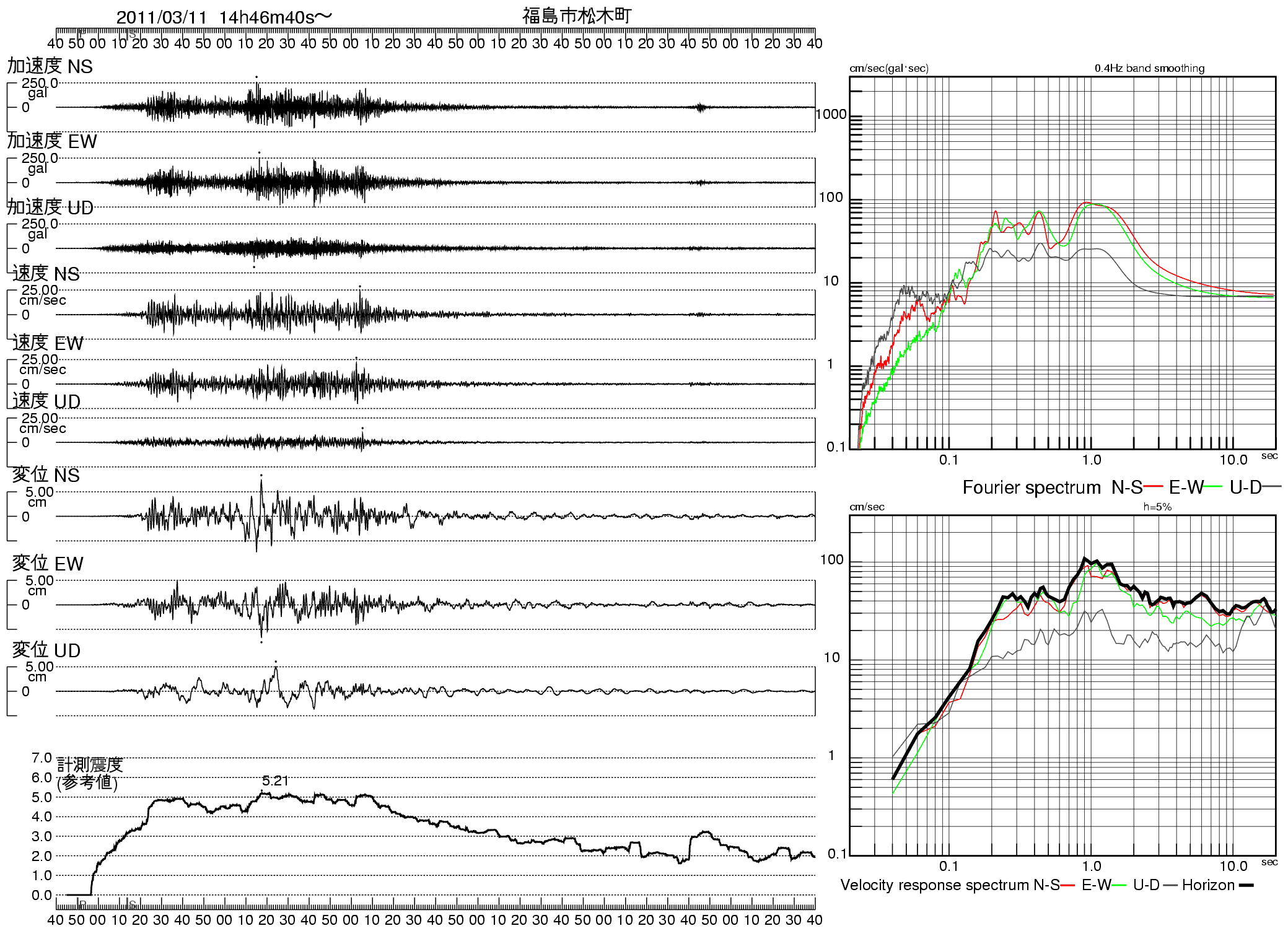Viewport: 1288px width, 931px height.
Task: Click the '2.0' intensity axis label
Action: [x=42, y=856]
